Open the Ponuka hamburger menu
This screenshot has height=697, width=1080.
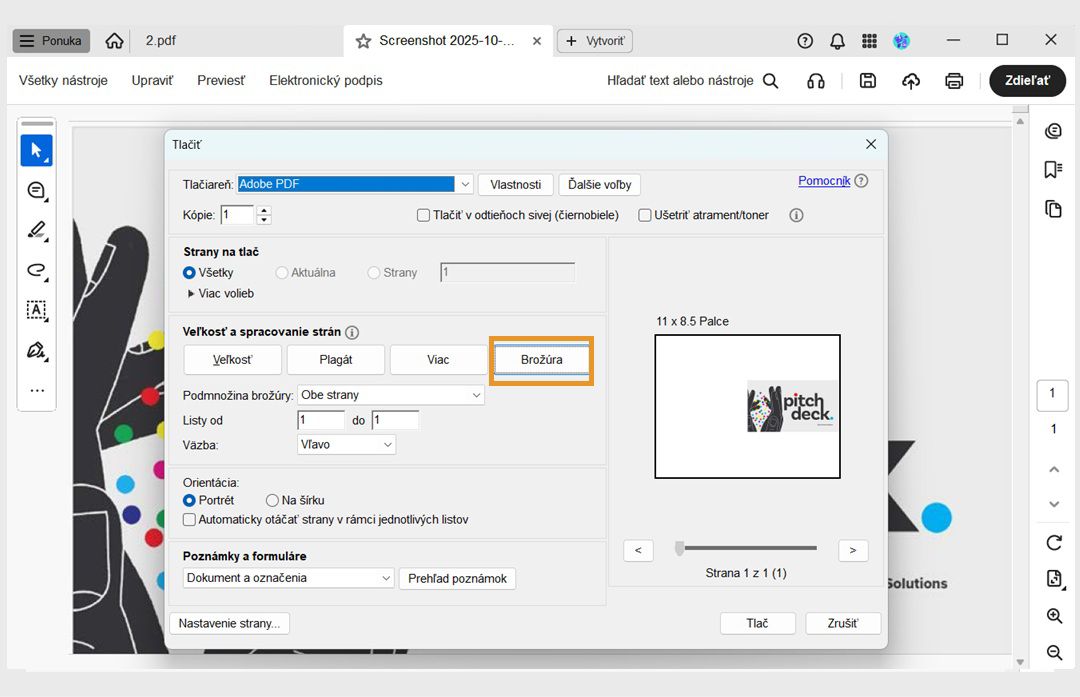(x=52, y=41)
